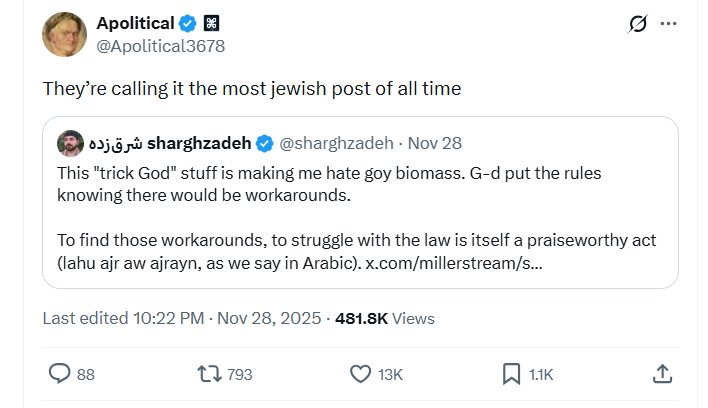Click sharghzadeh's verified badge
This screenshot has height=408, width=708.
point(264,142)
